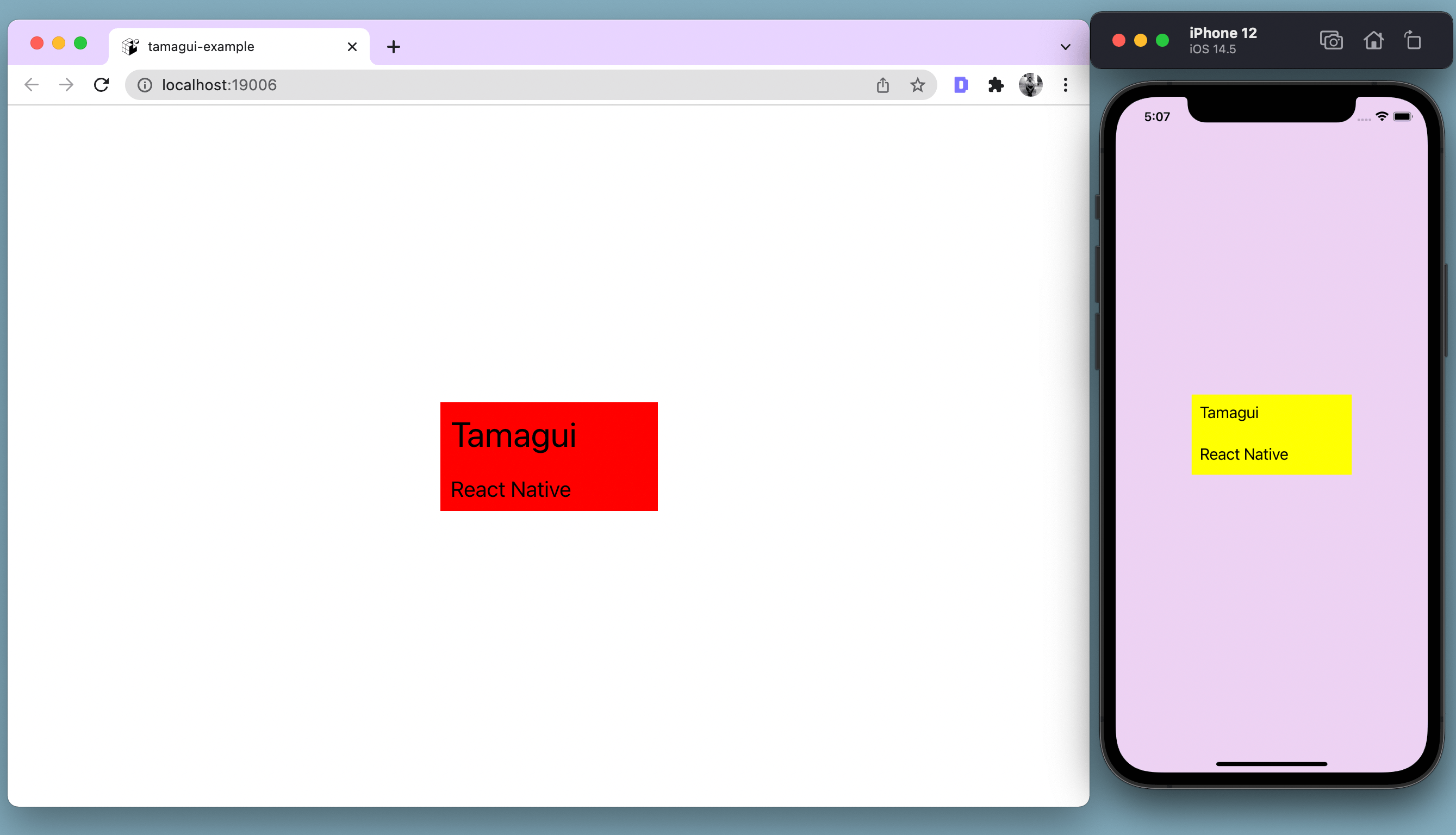Open the purple D extension
The image size is (1456, 835).
[961, 85]
